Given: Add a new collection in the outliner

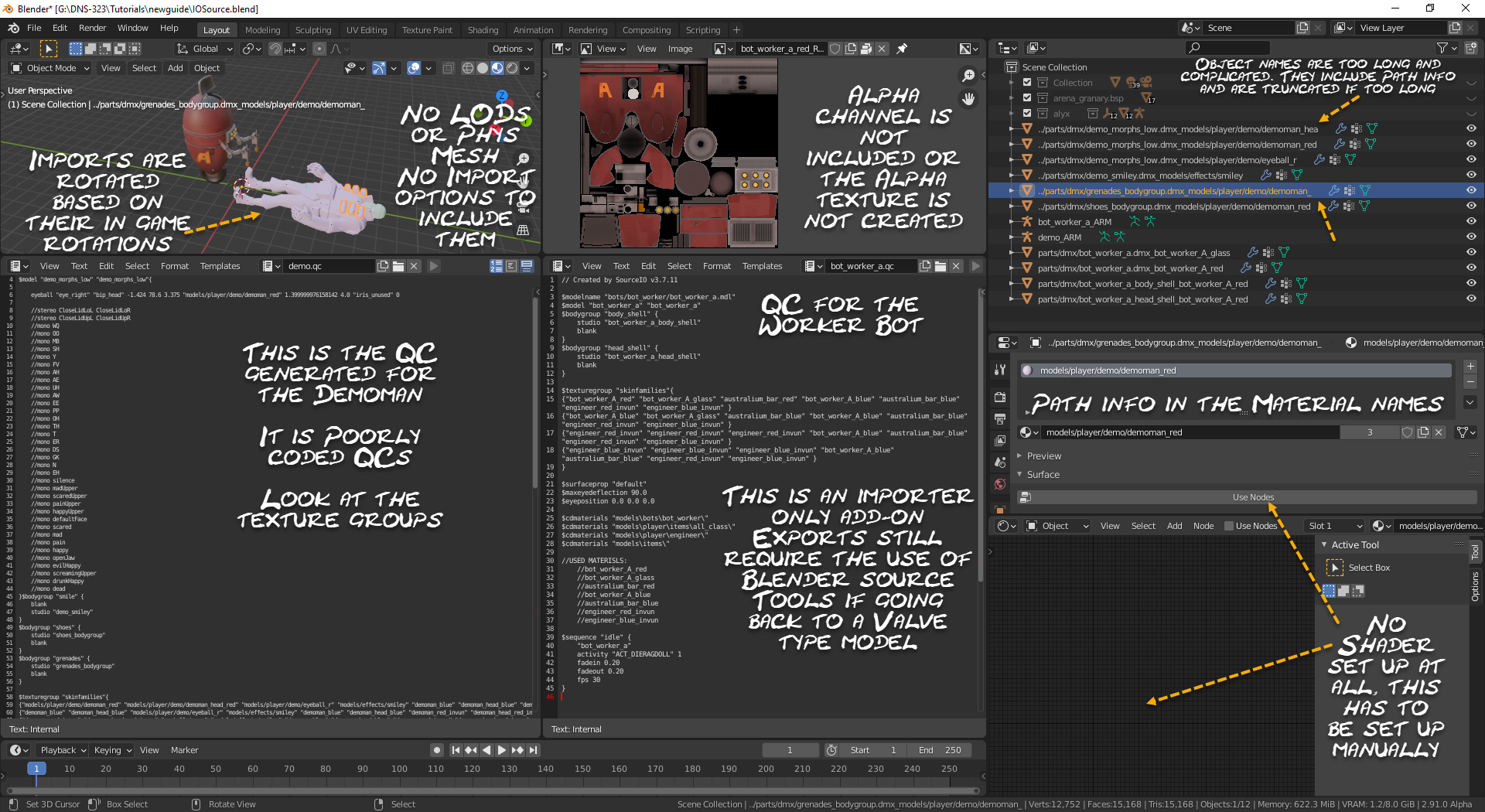Looking at the screenshot, I should pyautogui.click(x=1470, y=48).
